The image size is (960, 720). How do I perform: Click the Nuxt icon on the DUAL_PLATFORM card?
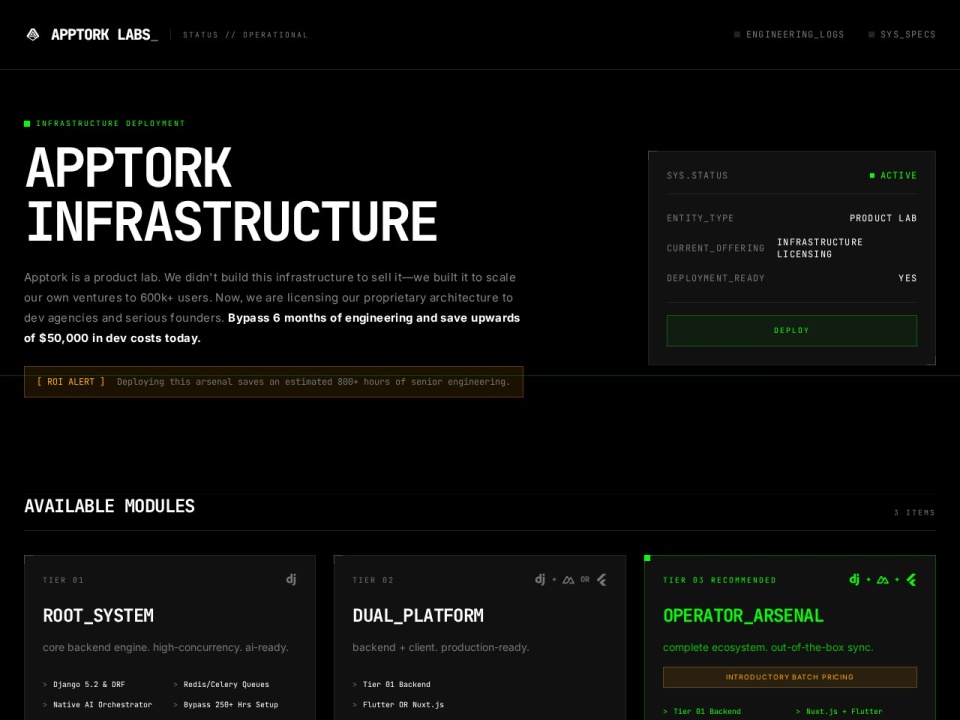[569, 580]
